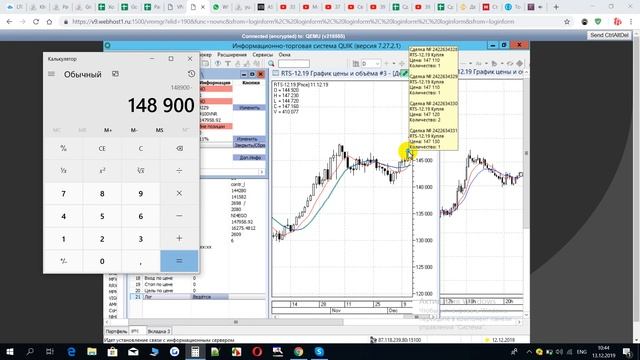Click the decimal comma key in Calculator
The width and height of the screenshot is (640, 360).
coord(140,261)
